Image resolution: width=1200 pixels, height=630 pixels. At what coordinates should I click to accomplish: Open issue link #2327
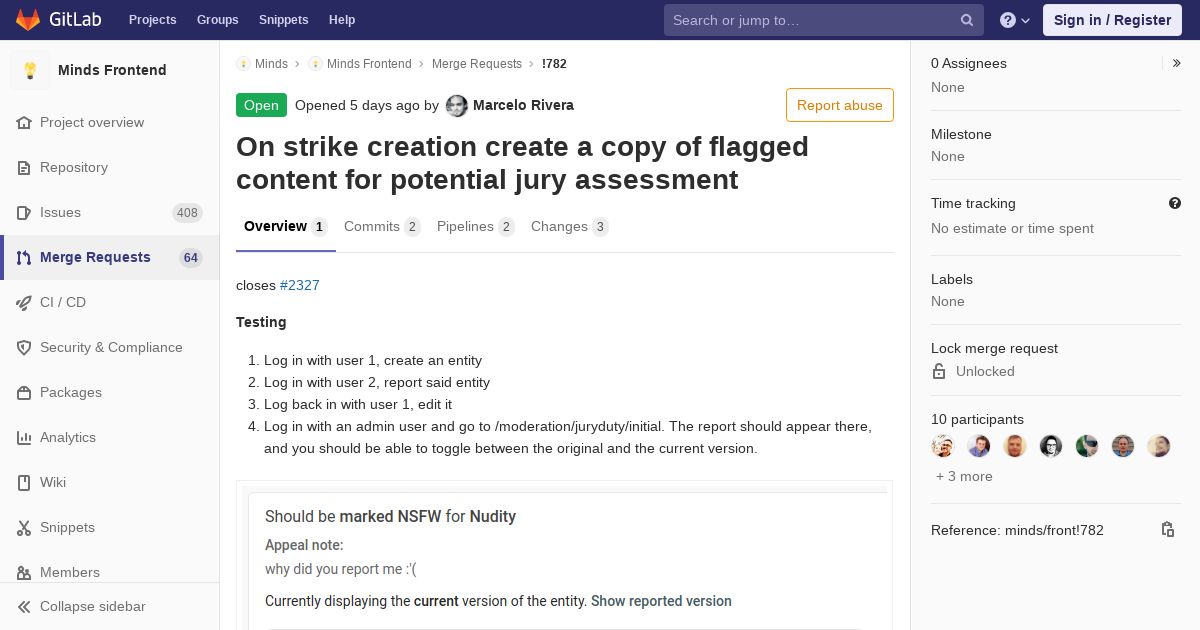tap(300, 286)
